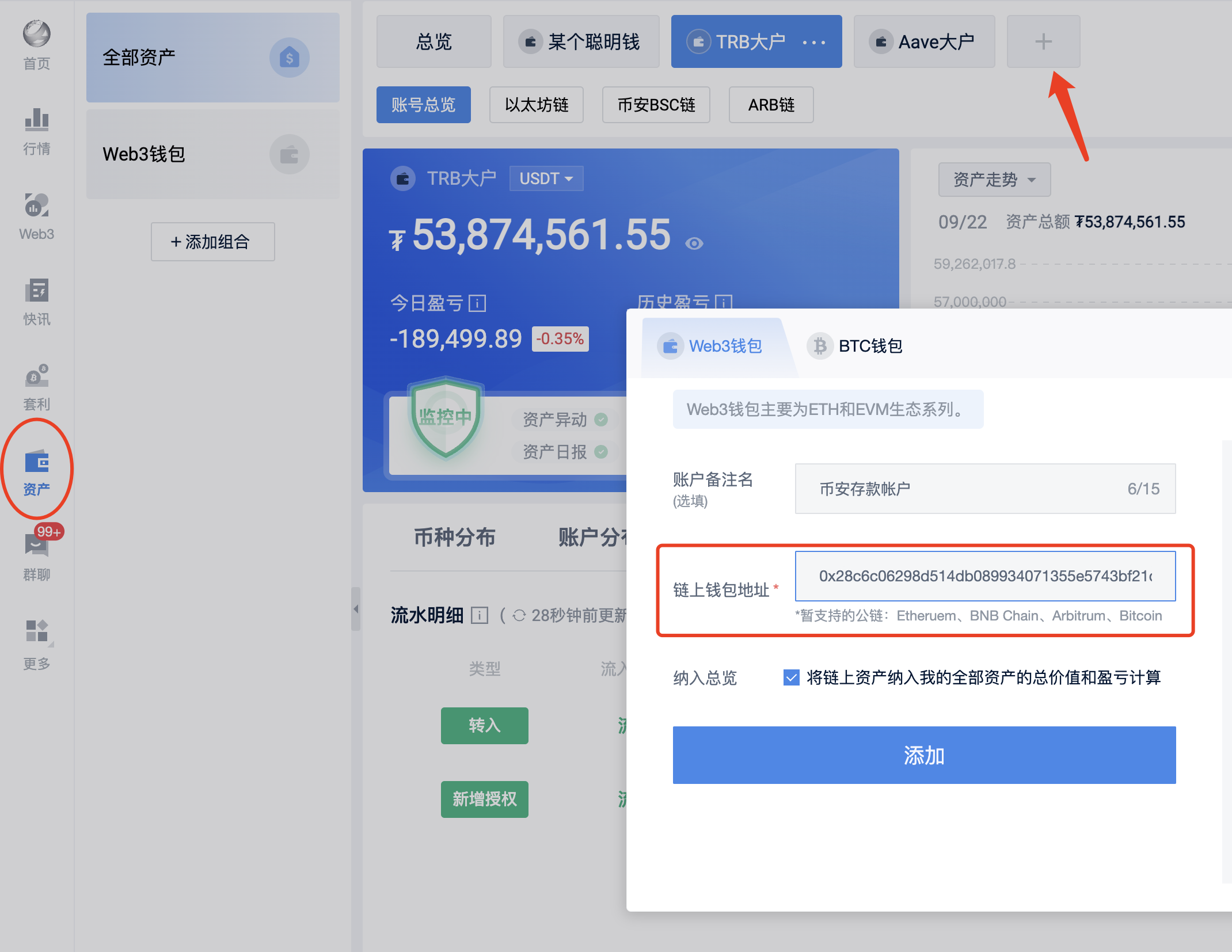Image resolution: width=1232 pixels, height=952 pixels.
Task: Select ARB链 chain filter
Action: [x=771, y=105]
